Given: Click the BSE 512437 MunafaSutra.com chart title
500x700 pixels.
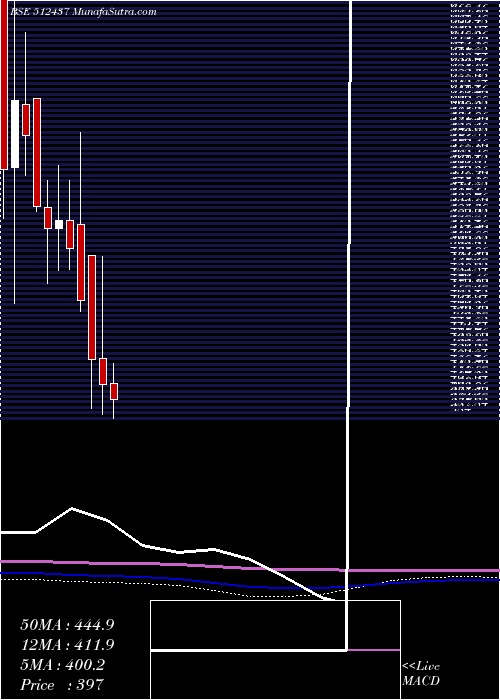Looking at the screenshot, I should [x=83, y=12].
